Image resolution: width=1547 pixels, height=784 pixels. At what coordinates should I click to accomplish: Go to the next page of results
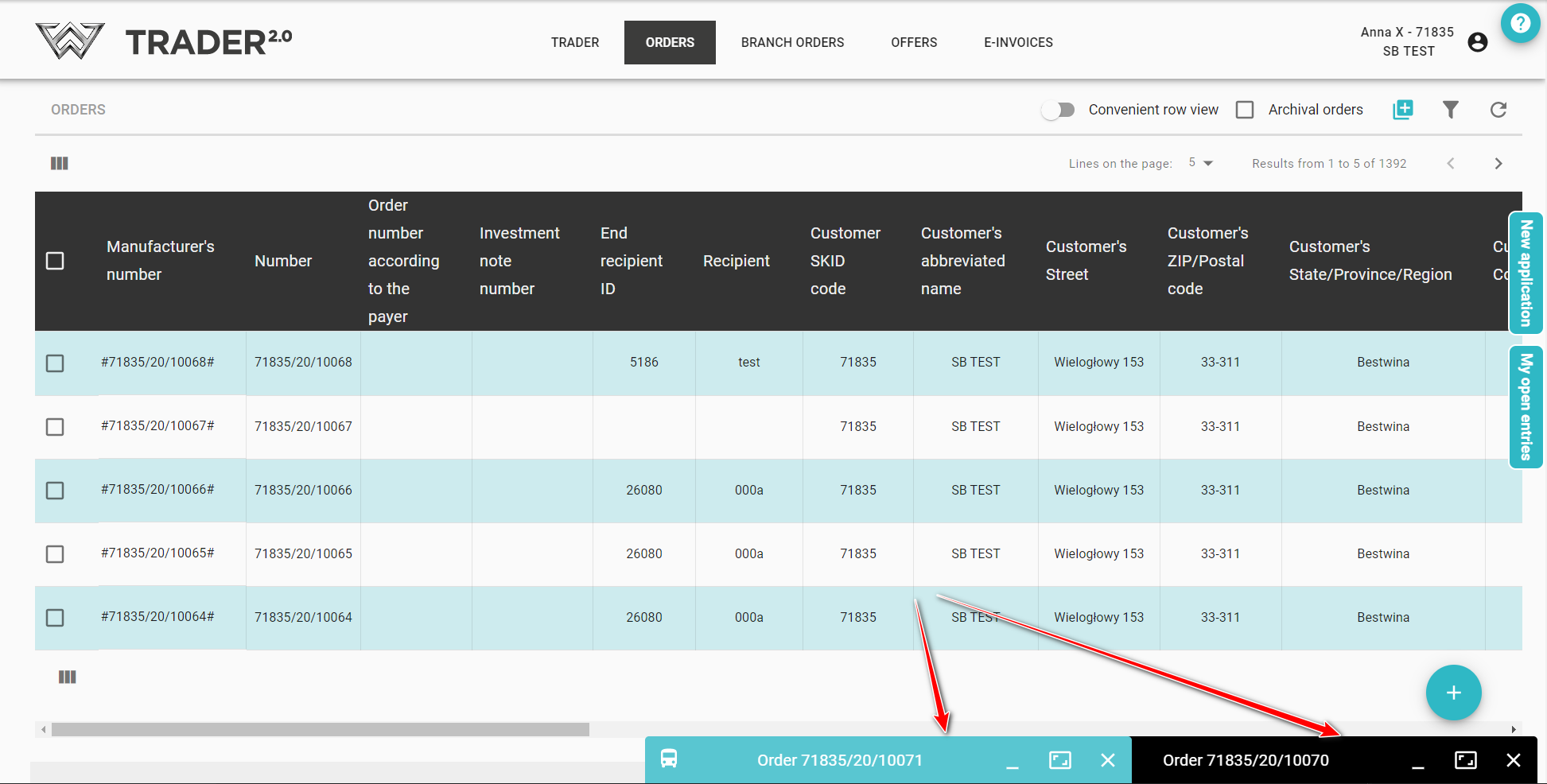pyautogui.click(x=1498, y=163)
